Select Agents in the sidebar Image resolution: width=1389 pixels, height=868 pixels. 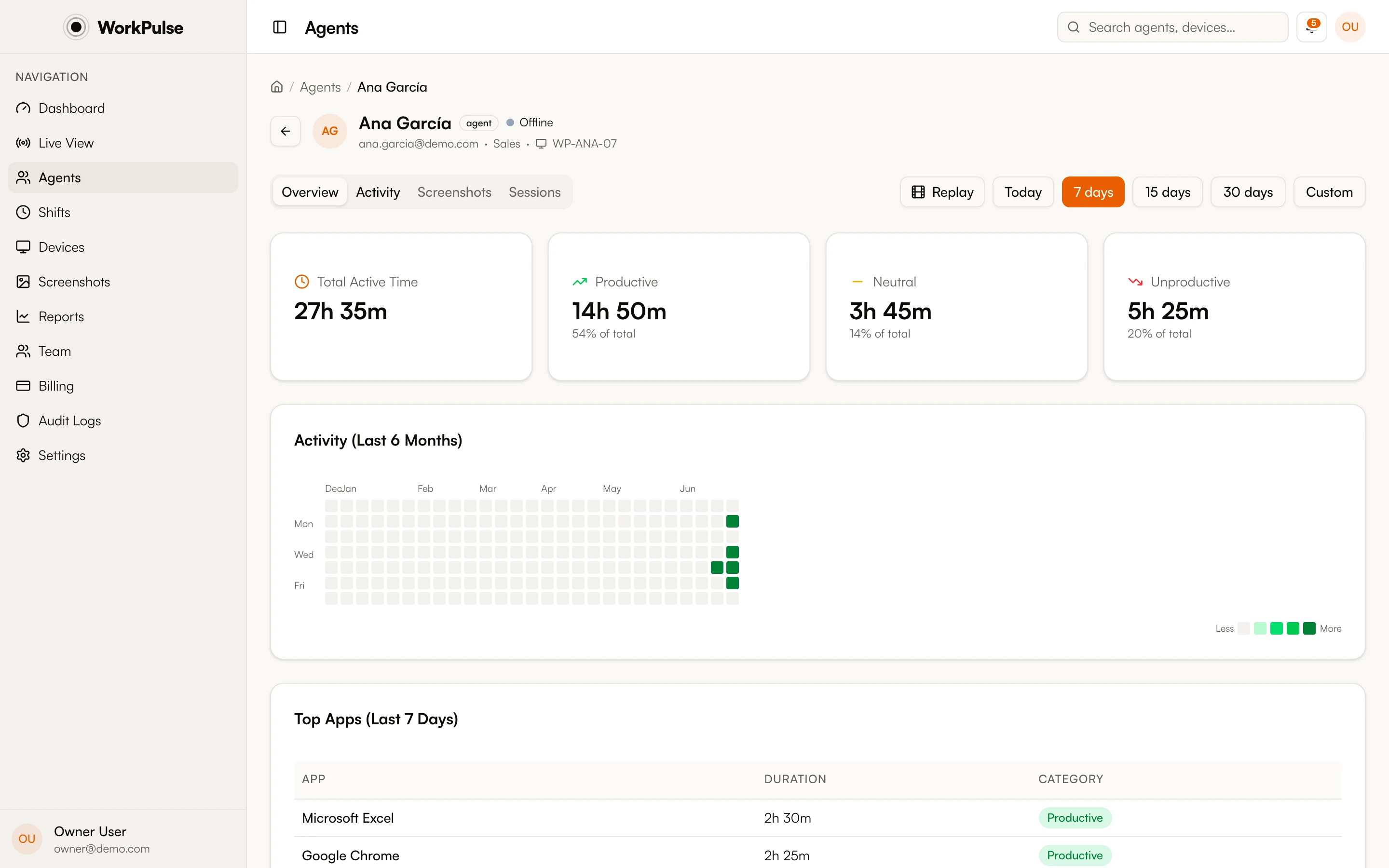pos(123,178)
